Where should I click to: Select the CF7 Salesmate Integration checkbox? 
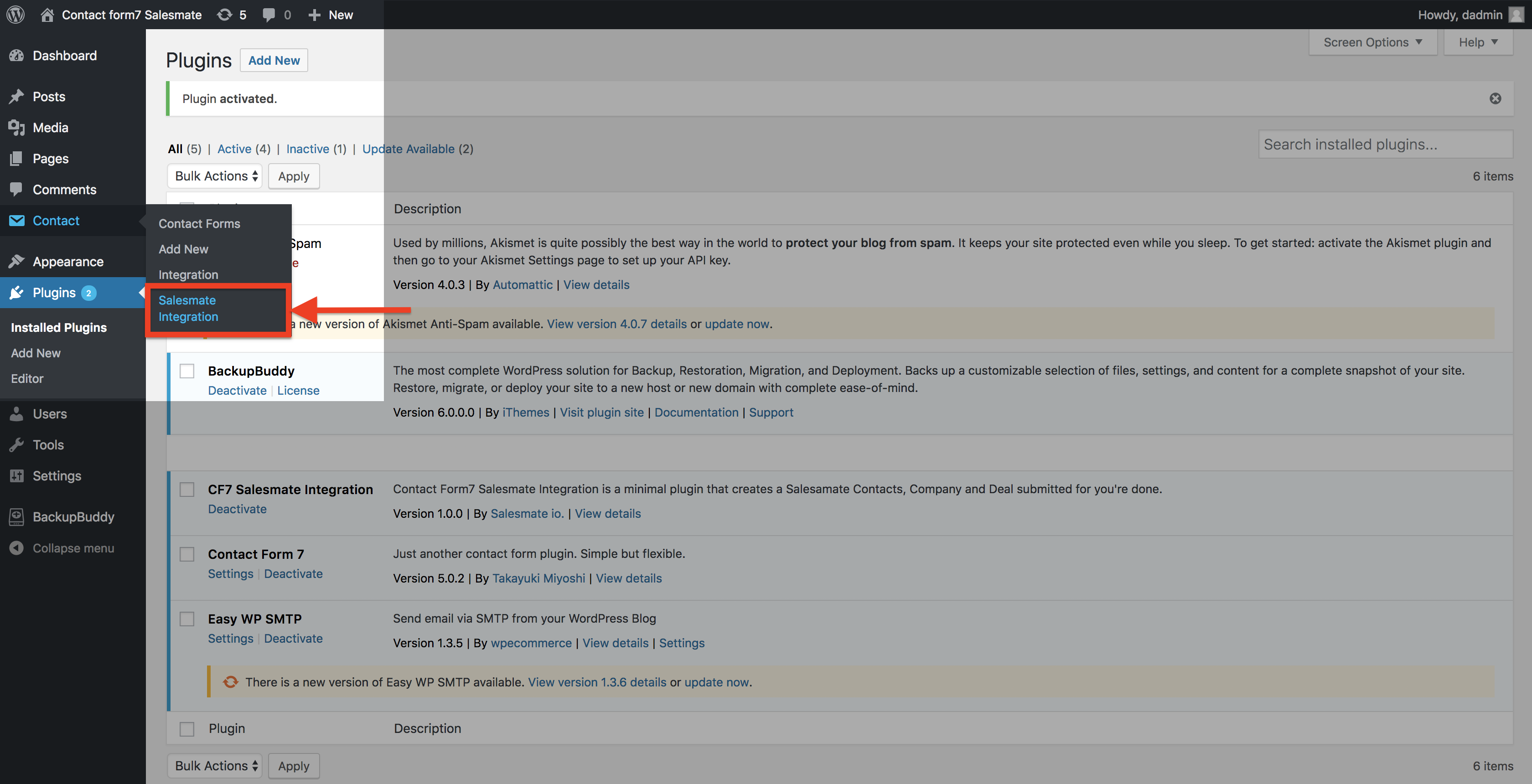click(187, 489)
